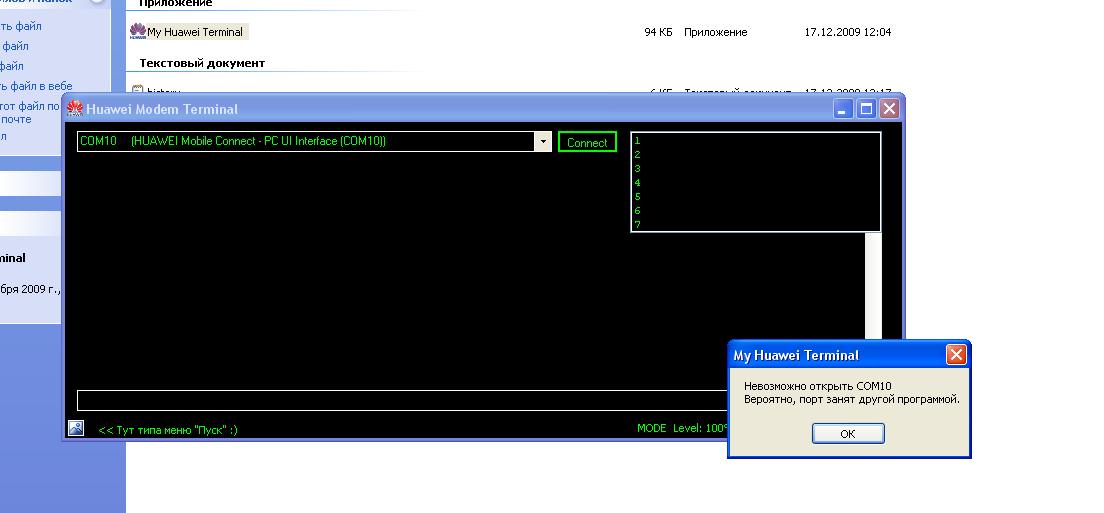Close the My Huawei Terminal error dialog
The width and height of the screenshot is (1104, 513).
956,355
